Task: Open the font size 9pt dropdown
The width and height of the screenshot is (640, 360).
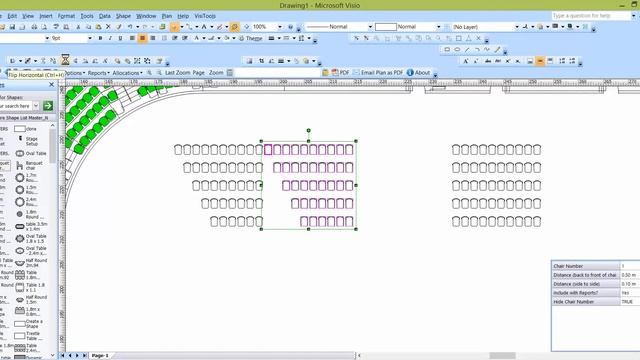Action: pyautogui.click(x=90, y=38)
